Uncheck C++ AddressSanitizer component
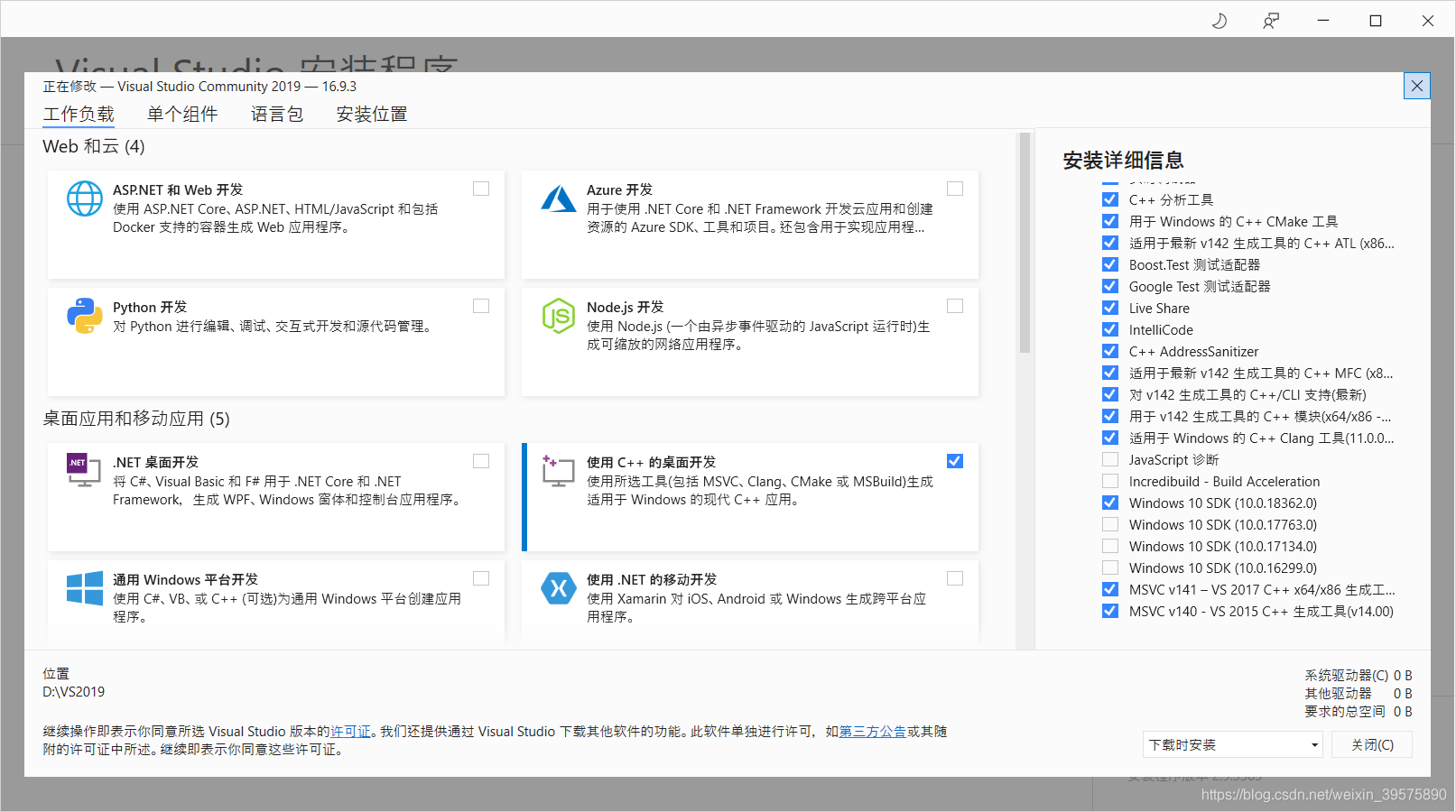The width and height of the screenshot is (1456, 812). pyautogui.click(x=1110, y=351)
